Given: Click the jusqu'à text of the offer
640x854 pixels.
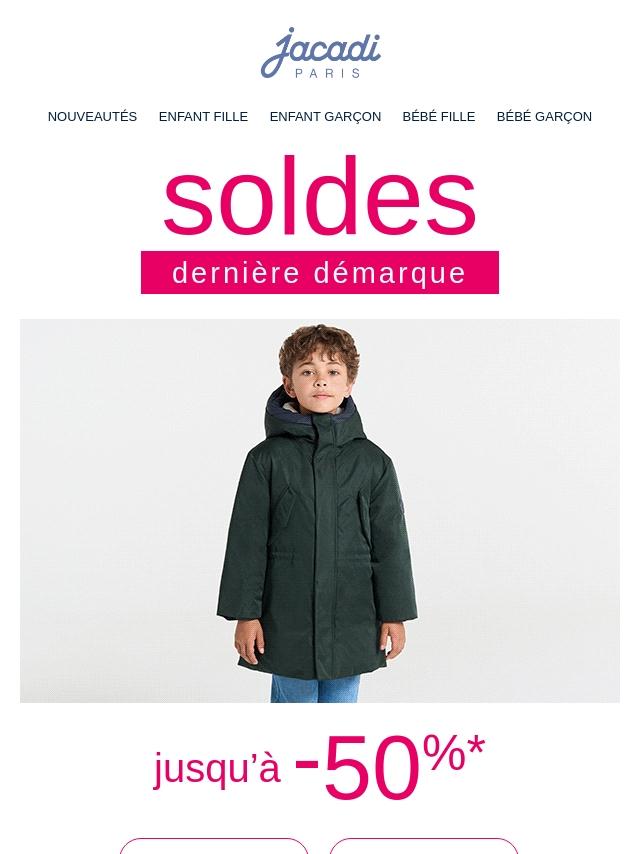Looking at the screenshot, I should pos(217,768).
